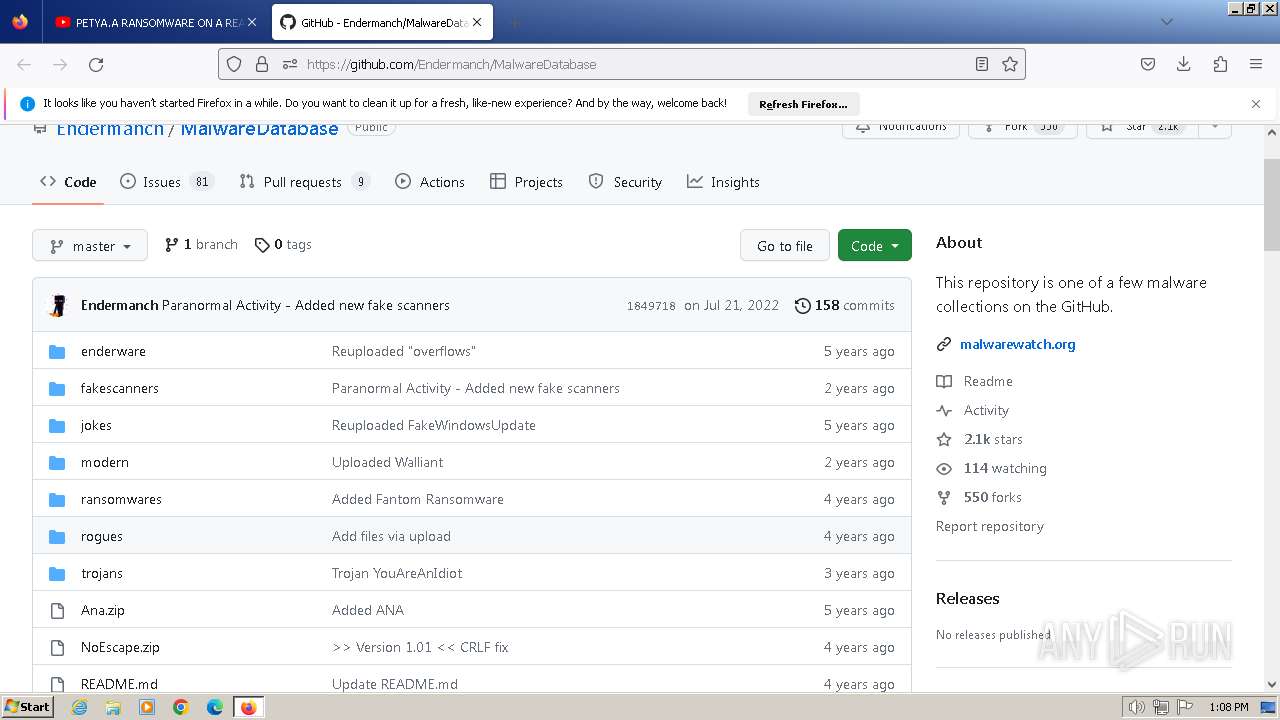Open the trojans folder
1280x720 pixels.
102,574
